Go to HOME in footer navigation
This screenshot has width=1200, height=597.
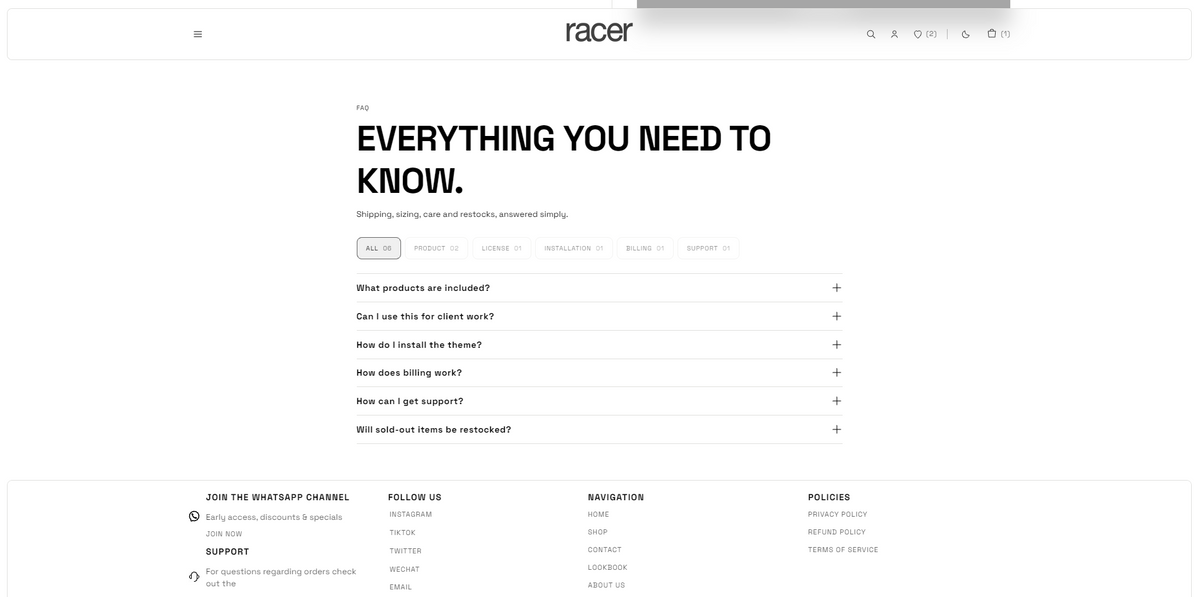pos(598,514)
